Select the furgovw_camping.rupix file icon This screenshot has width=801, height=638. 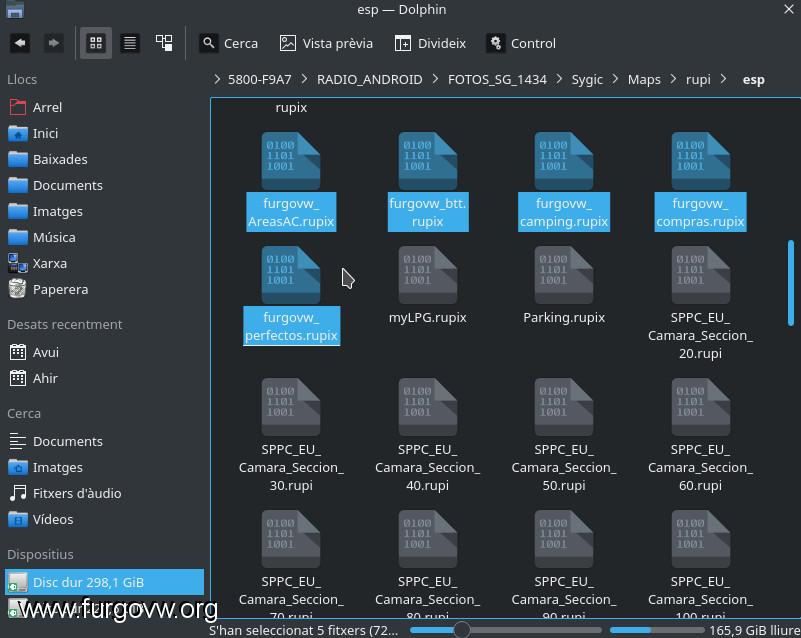[564, 161]
